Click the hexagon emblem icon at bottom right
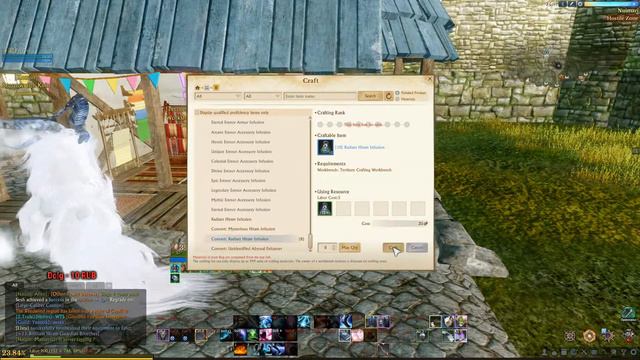640x360 pixels. (x=589, y=336)
